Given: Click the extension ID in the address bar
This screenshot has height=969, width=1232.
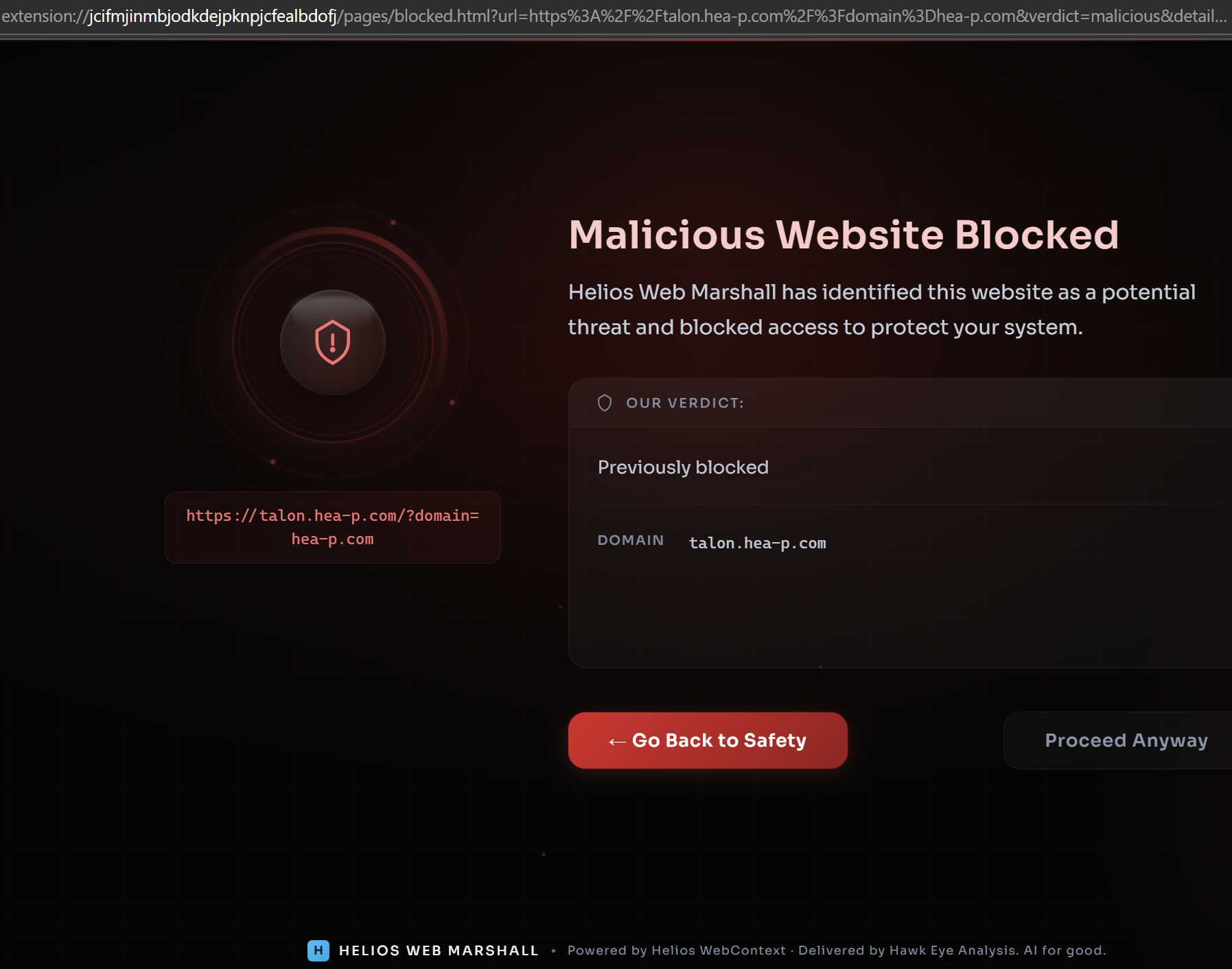Looking at the screenshot, I should [213, 16].
